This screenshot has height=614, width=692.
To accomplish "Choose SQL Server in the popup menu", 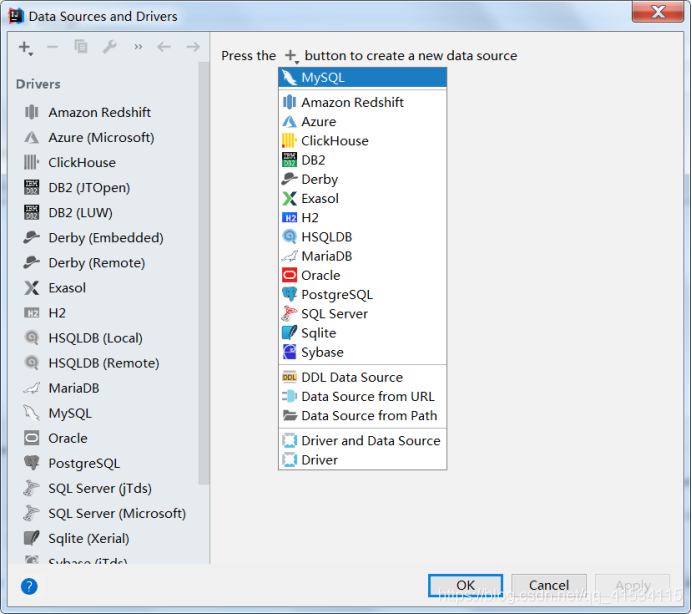I will pos(362,314).
